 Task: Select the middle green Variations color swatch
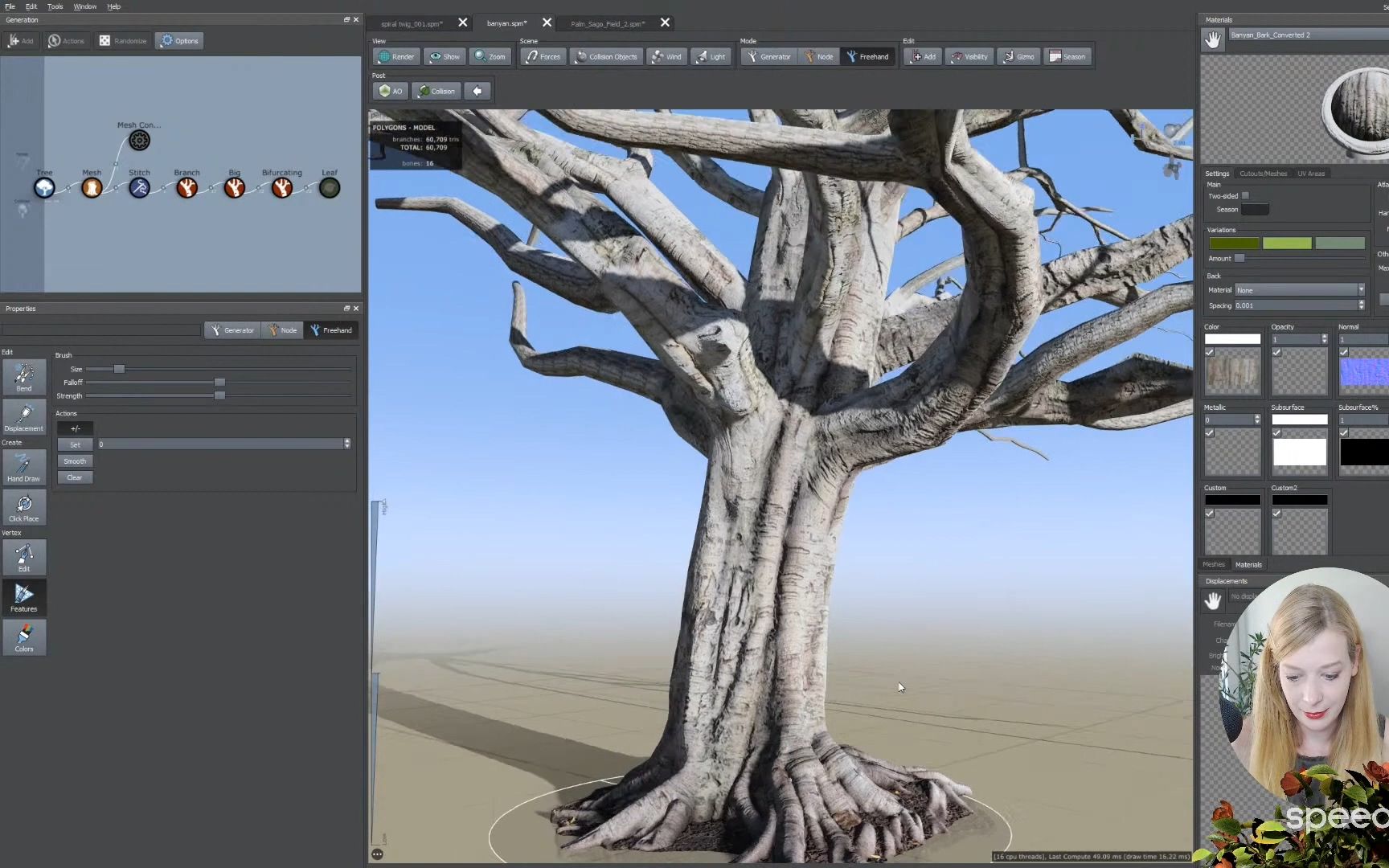coord(1287,243)
